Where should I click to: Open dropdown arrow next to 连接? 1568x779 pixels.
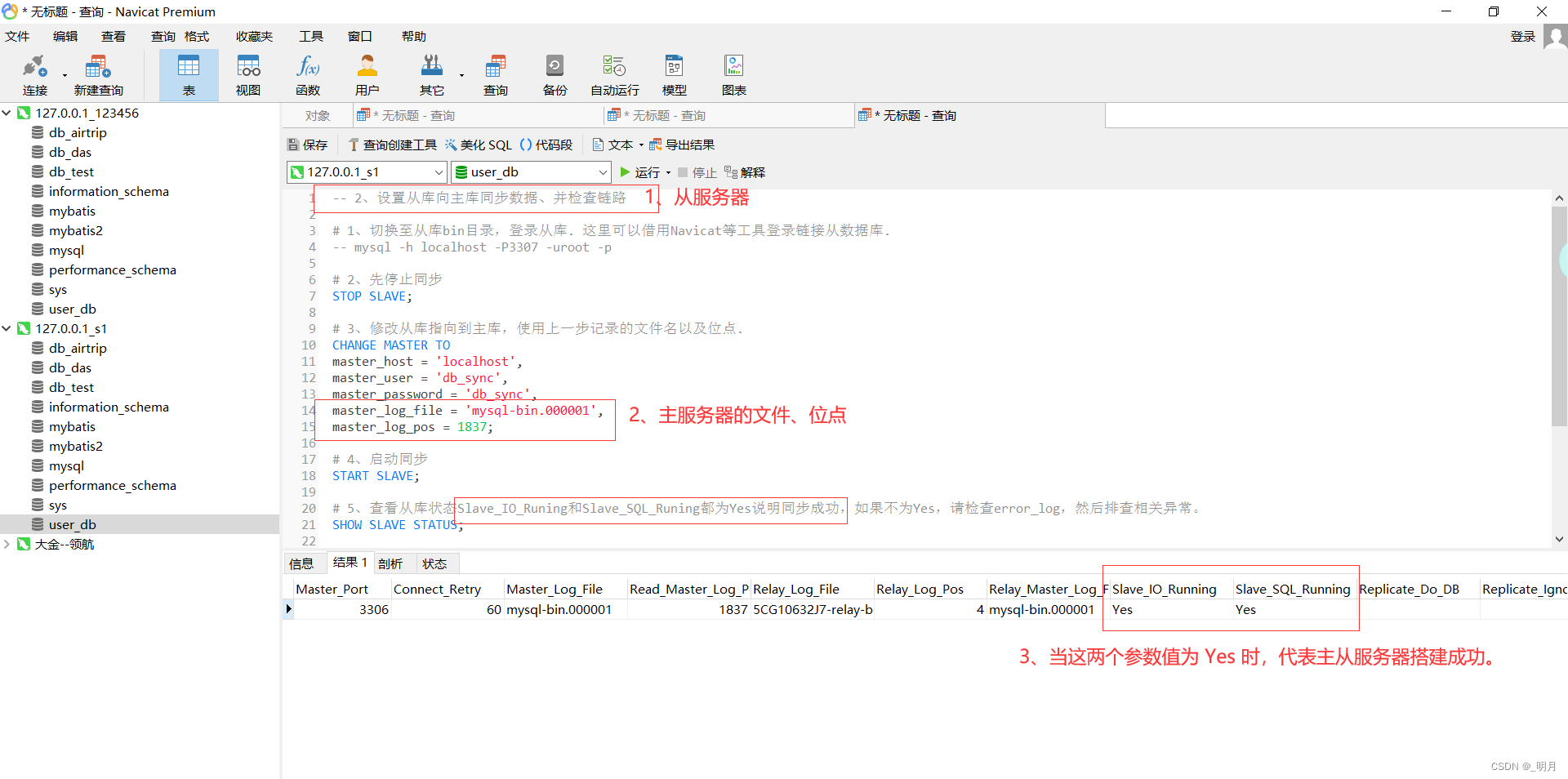65,75
